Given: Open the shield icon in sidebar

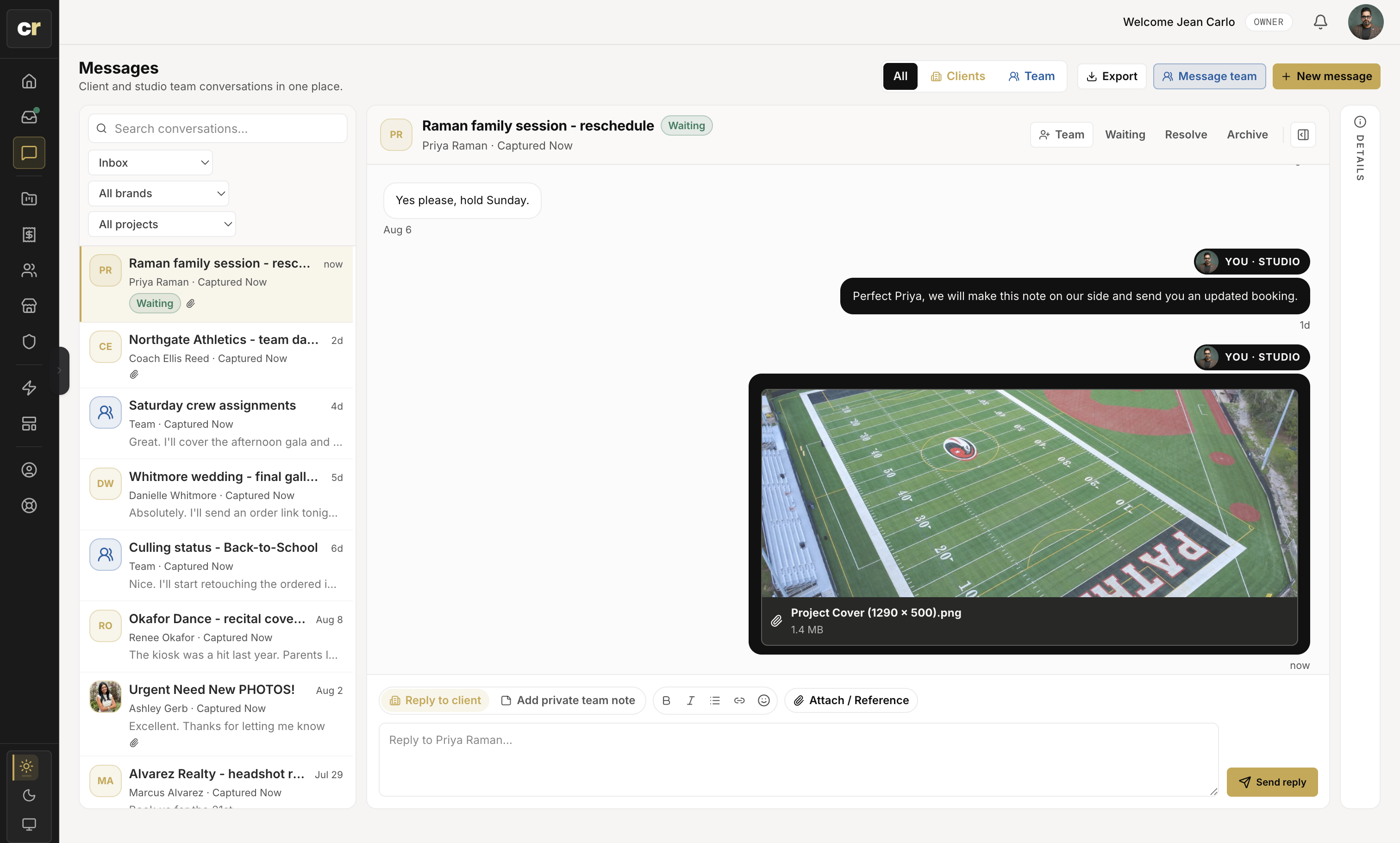Looking at the screenshot, I should click(x=29, y=342).
